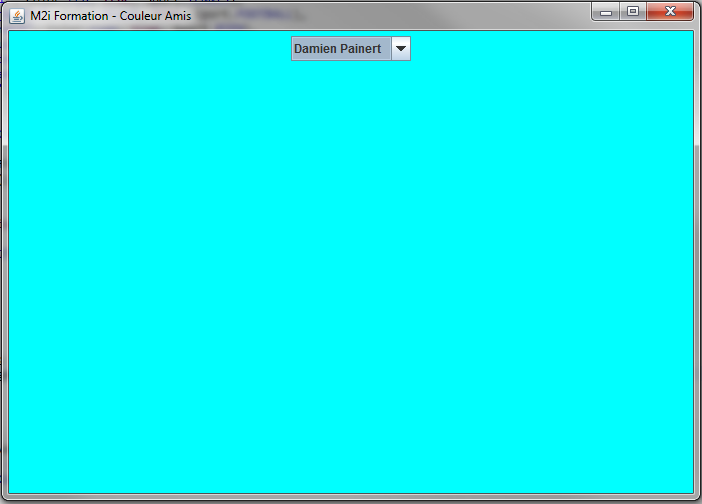Viewport: 702px width, 504px height.
Task: Click the window's bottom border edge
Action: pyautogui.click(x=351, y=499)
